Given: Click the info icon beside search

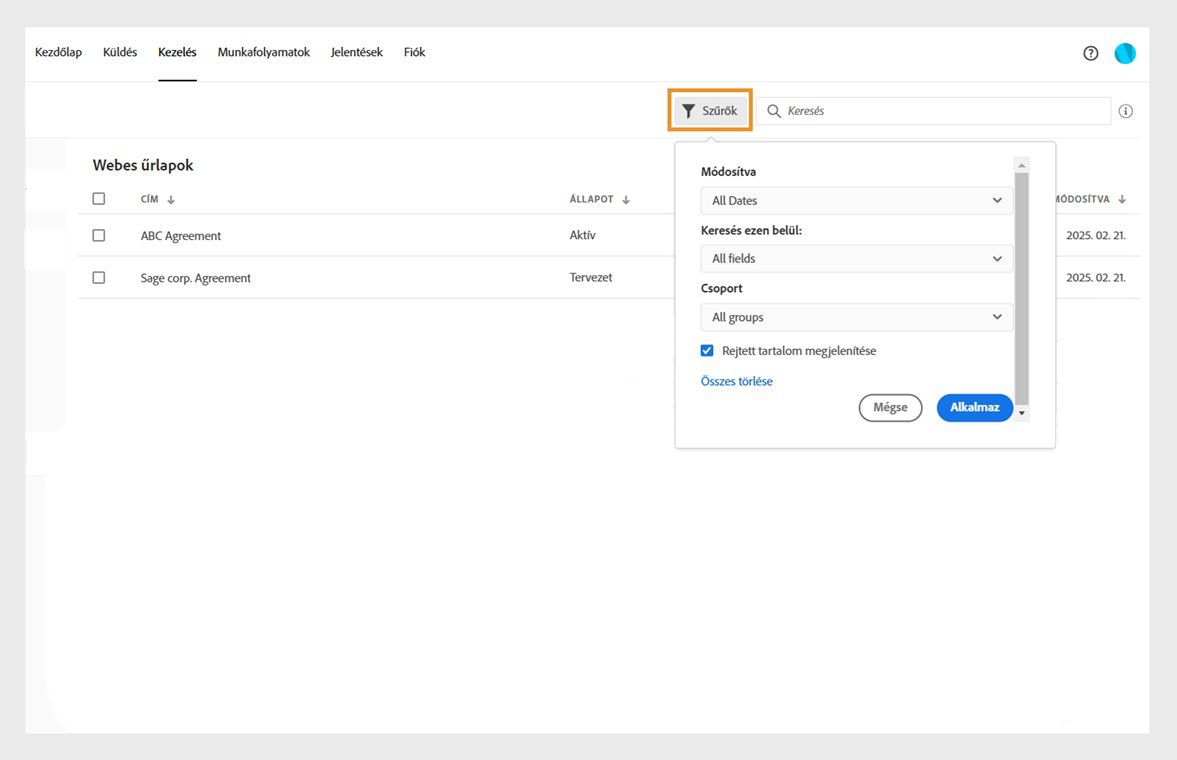Looking at the screenshot, I should (1126, 112).
